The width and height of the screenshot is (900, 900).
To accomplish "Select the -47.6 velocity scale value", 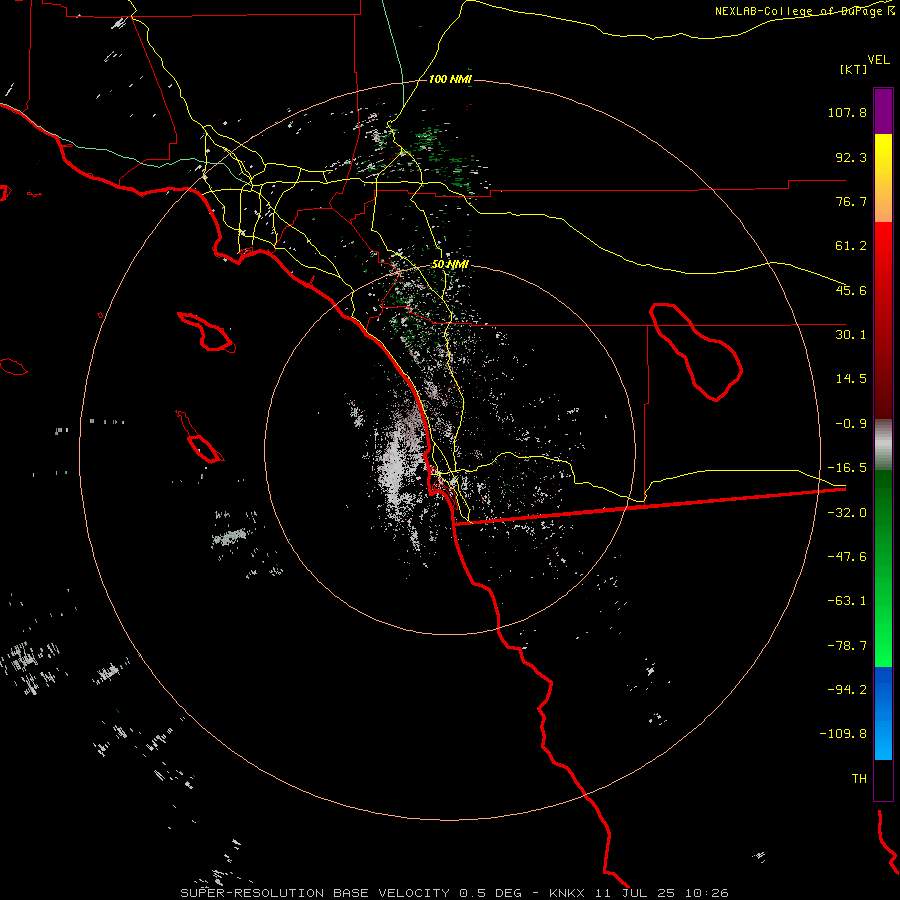I will [847, 557].
